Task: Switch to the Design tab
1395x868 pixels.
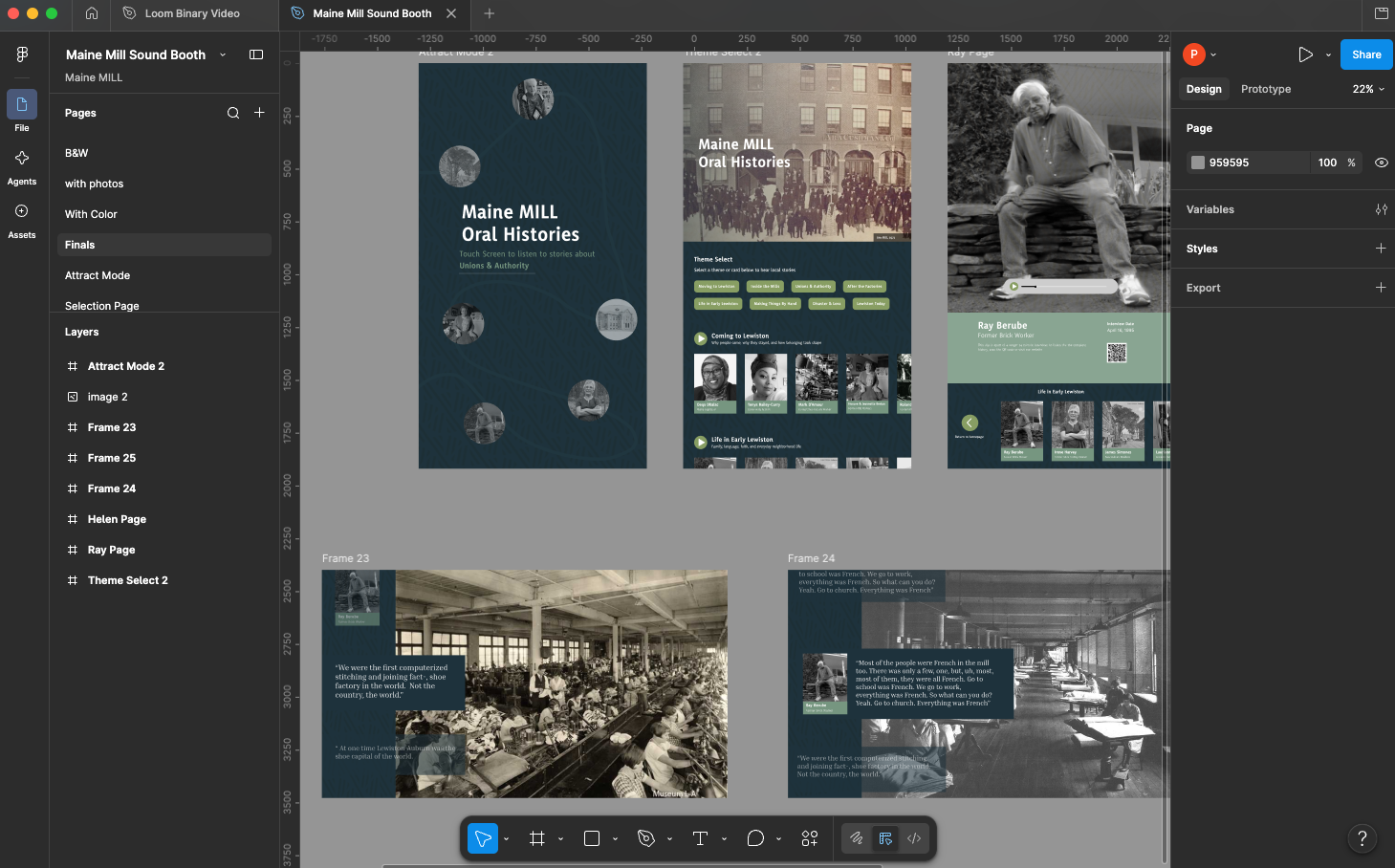Action: 1204,89
